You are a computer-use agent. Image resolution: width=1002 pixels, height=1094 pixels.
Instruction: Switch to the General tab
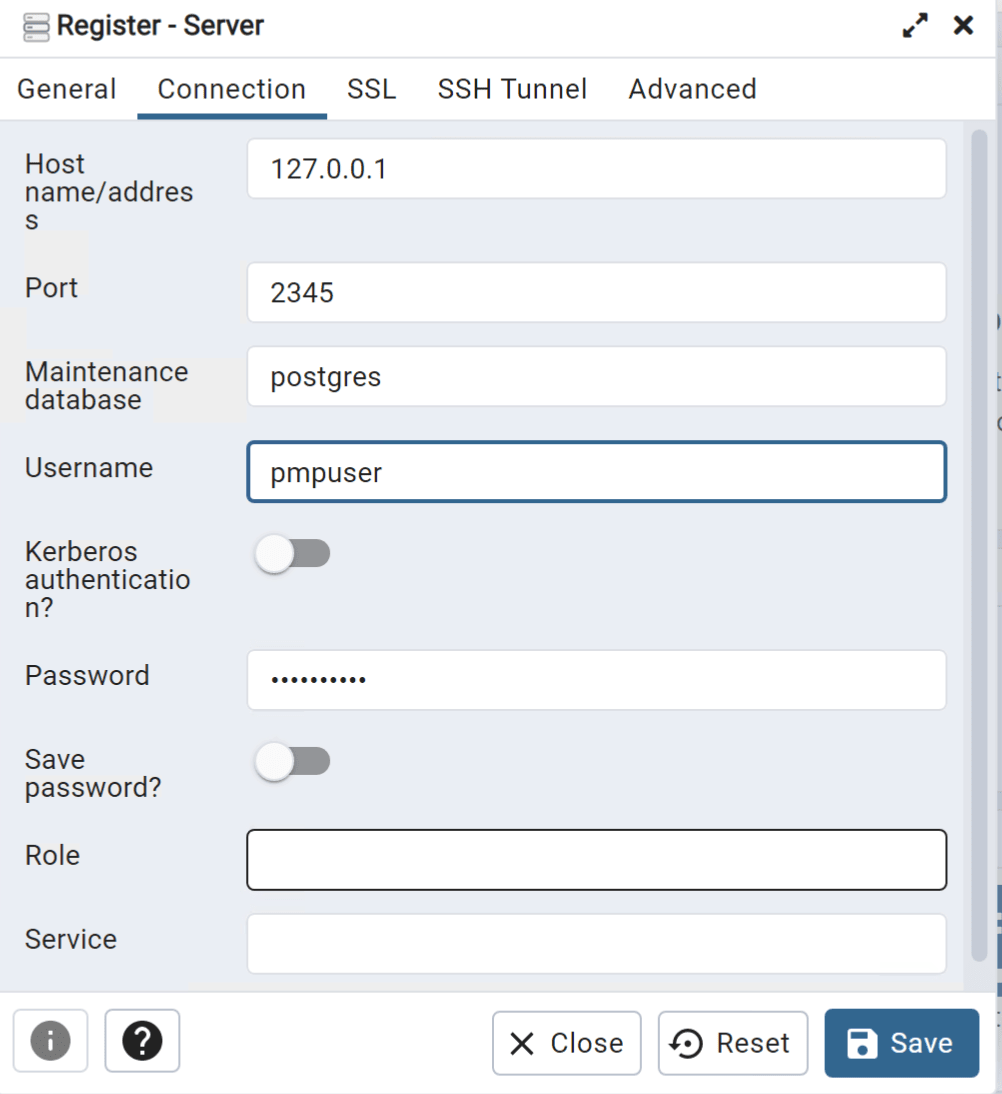[x=67, y=89]
